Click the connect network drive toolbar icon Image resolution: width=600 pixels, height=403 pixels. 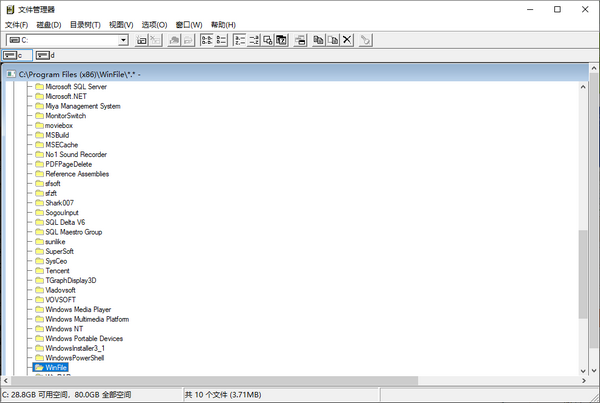coord(142,40)
